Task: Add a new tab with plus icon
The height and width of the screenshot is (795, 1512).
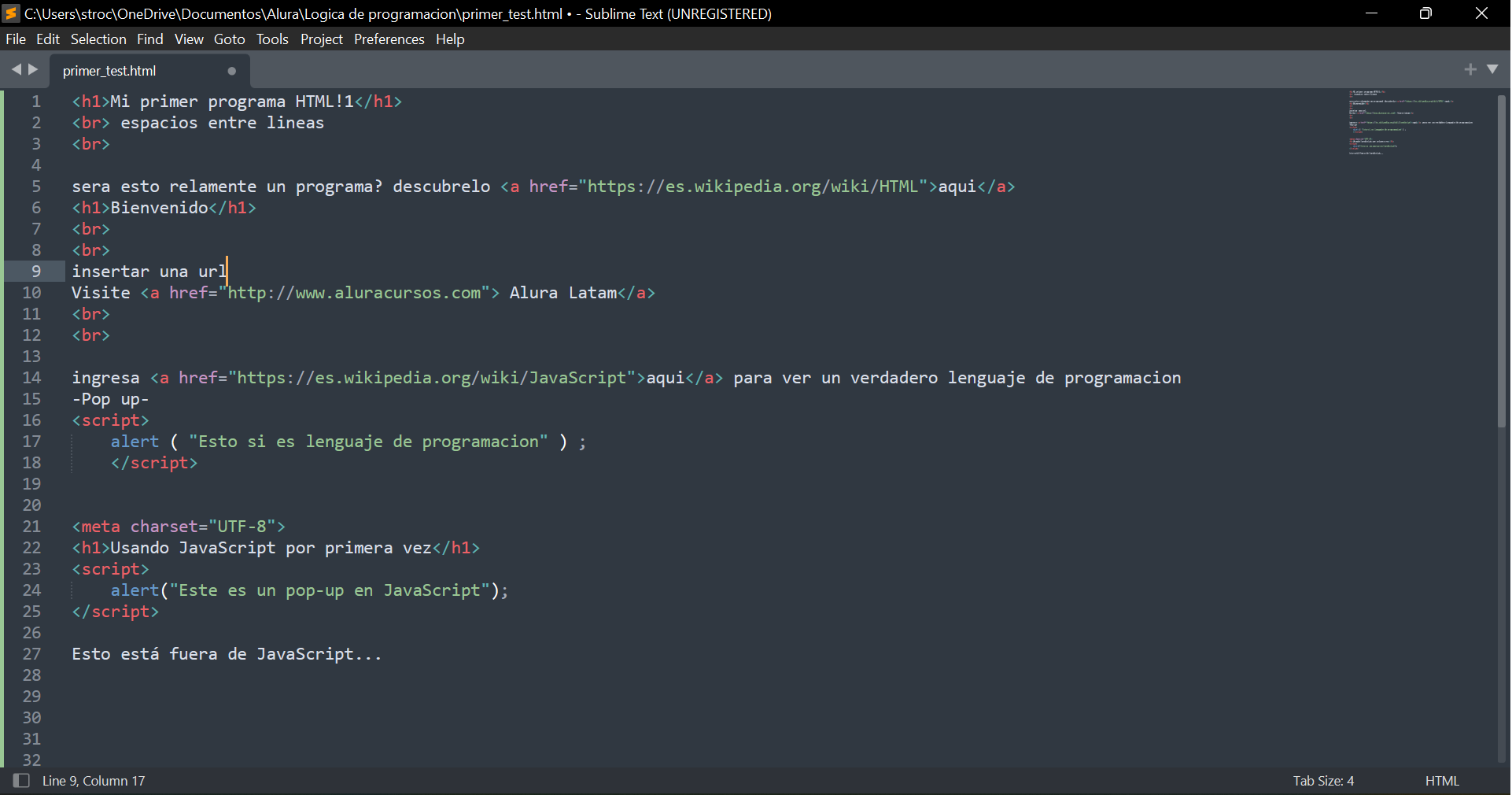Action: coord(1470,70)
